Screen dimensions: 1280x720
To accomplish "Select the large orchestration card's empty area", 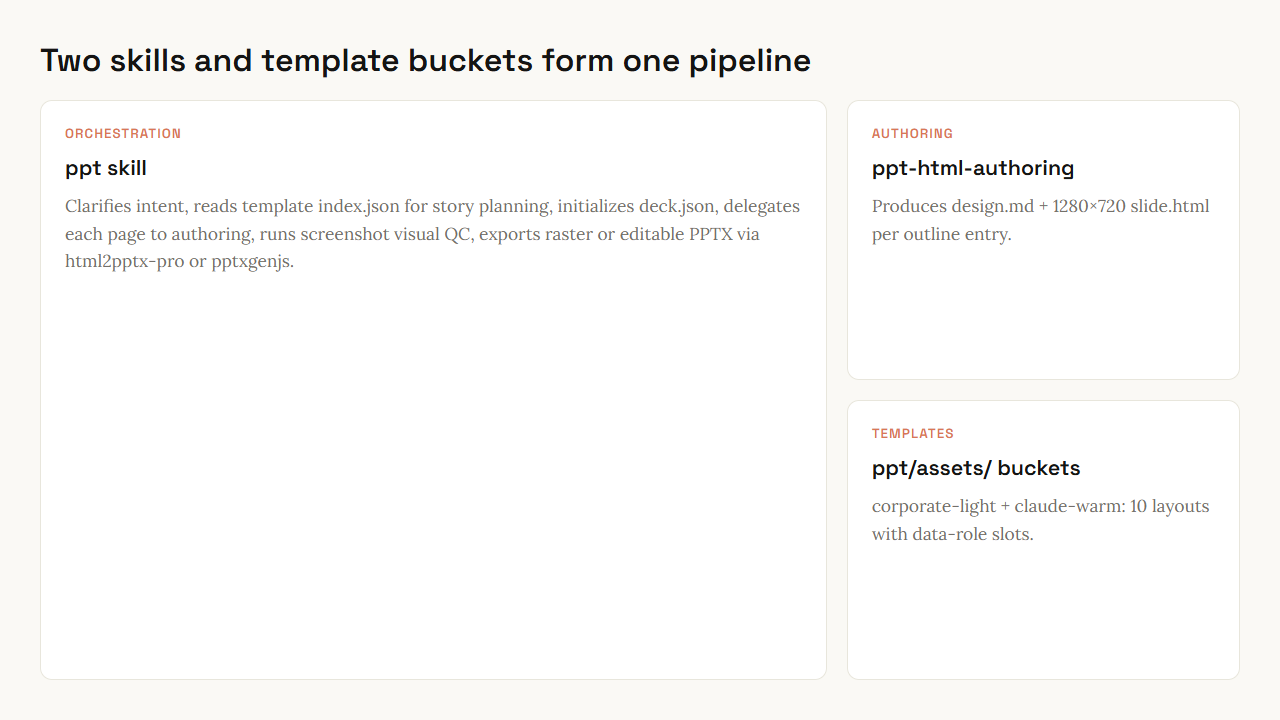I will [433, 475].
